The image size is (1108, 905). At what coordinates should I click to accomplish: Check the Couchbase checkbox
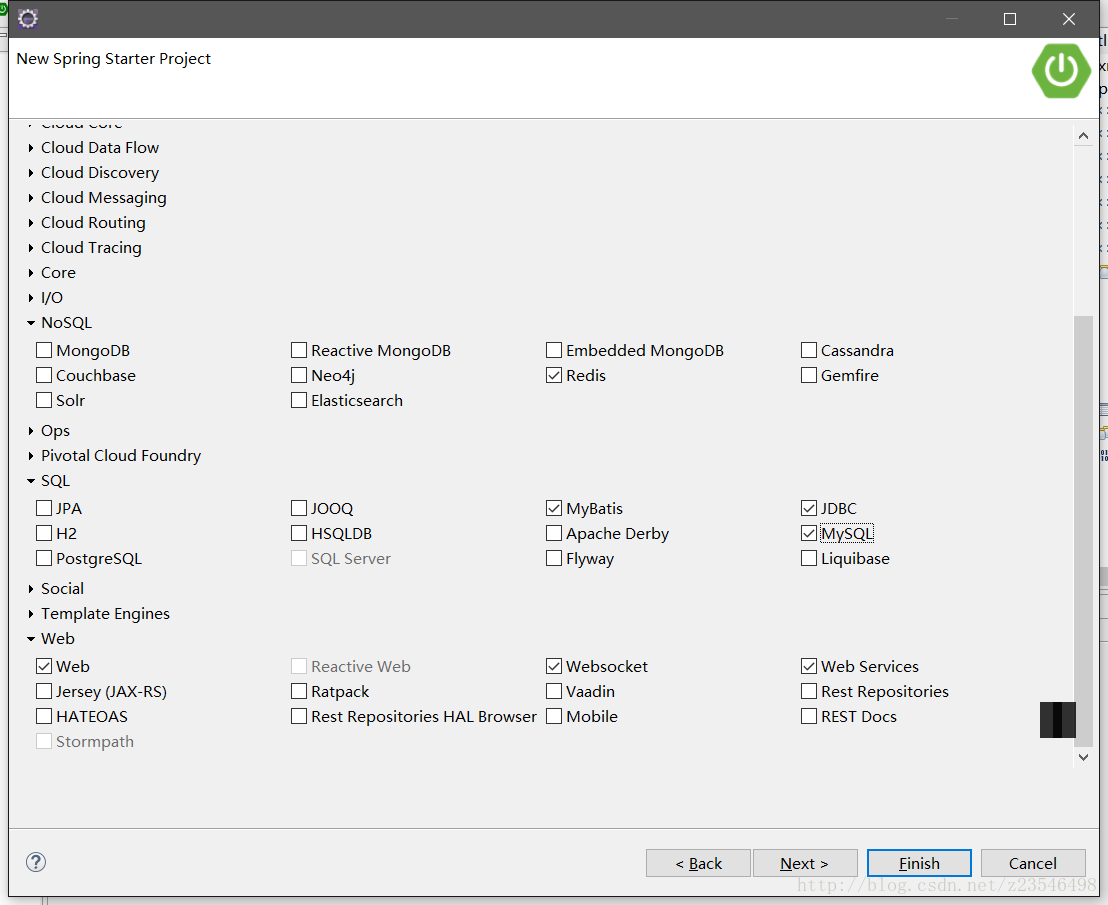click(45, 375)
